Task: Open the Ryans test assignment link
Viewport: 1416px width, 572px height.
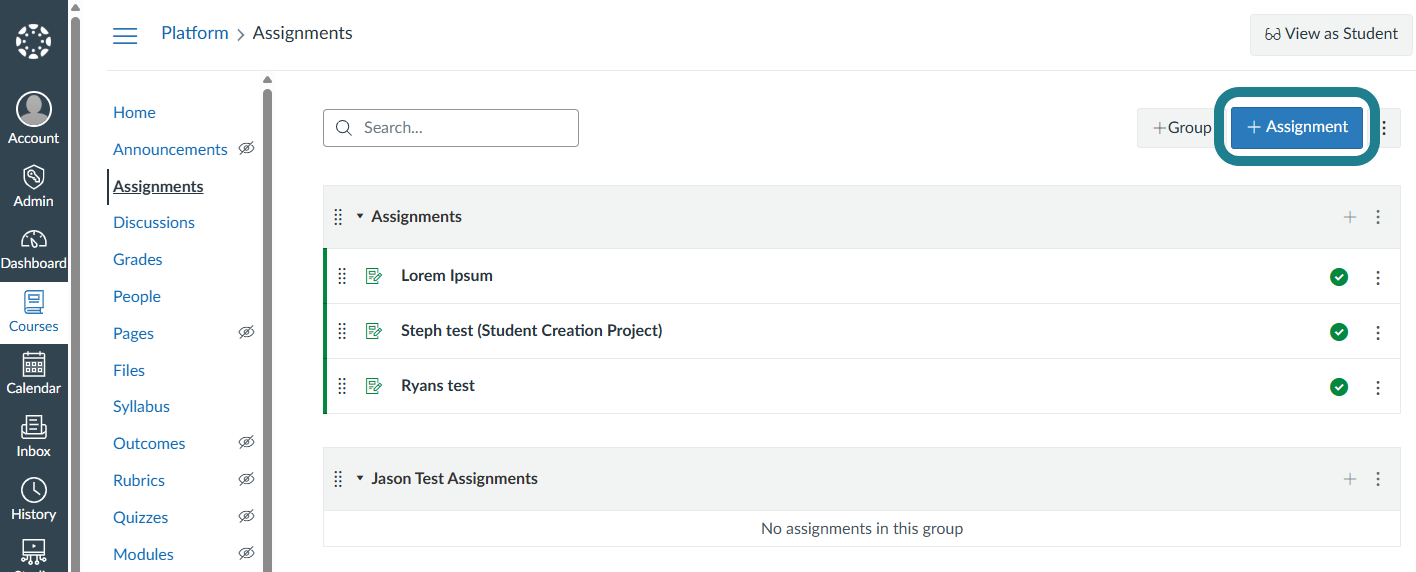Action: 438,385
